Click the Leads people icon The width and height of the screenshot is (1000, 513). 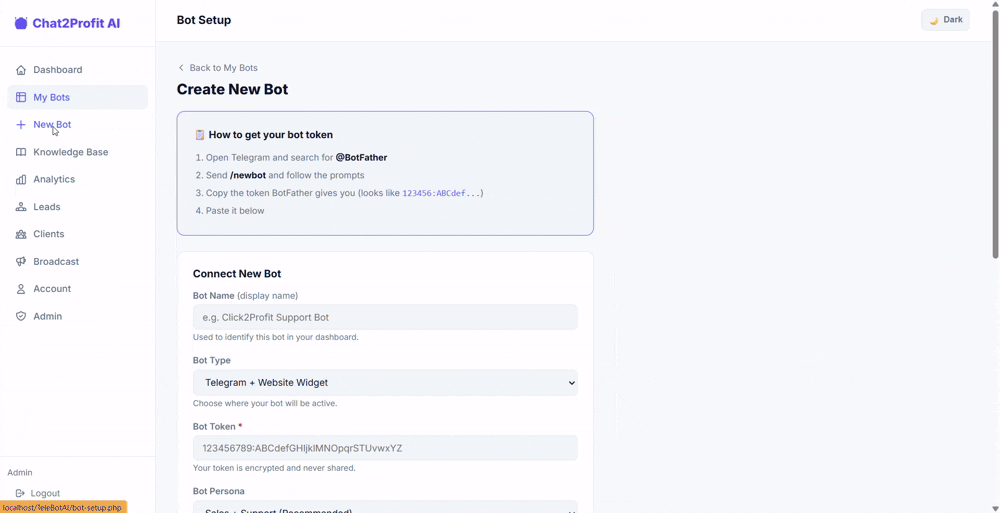click(21, 207)
